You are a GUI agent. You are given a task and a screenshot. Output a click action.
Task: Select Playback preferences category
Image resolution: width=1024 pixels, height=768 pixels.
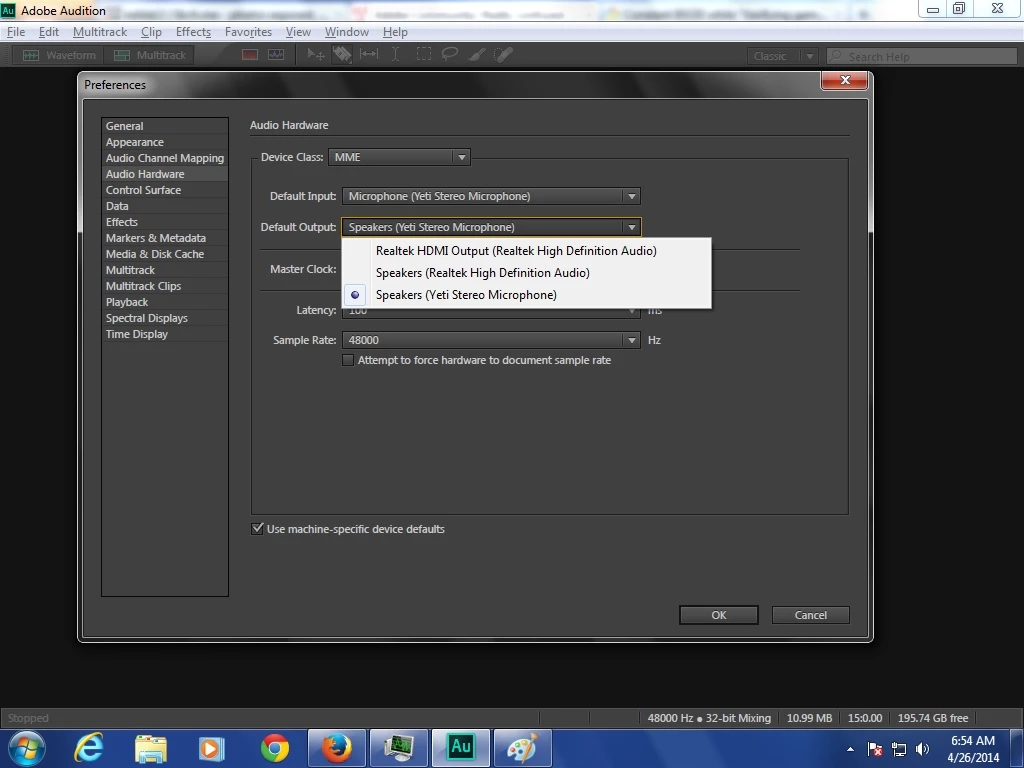pyautogui.click(x=165, y=302)
